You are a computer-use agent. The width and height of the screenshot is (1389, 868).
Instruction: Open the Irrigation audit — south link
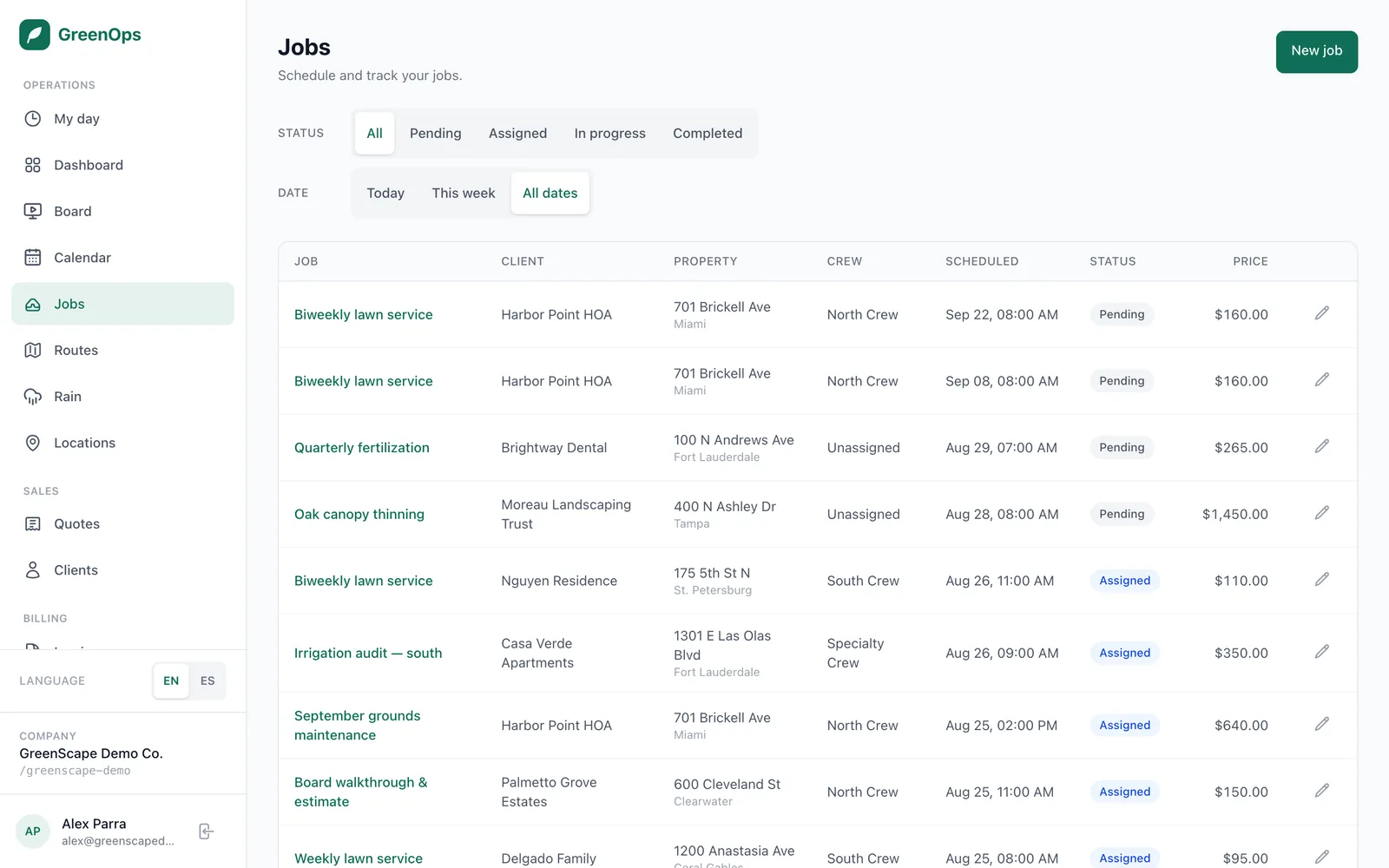tap(368, 653)
